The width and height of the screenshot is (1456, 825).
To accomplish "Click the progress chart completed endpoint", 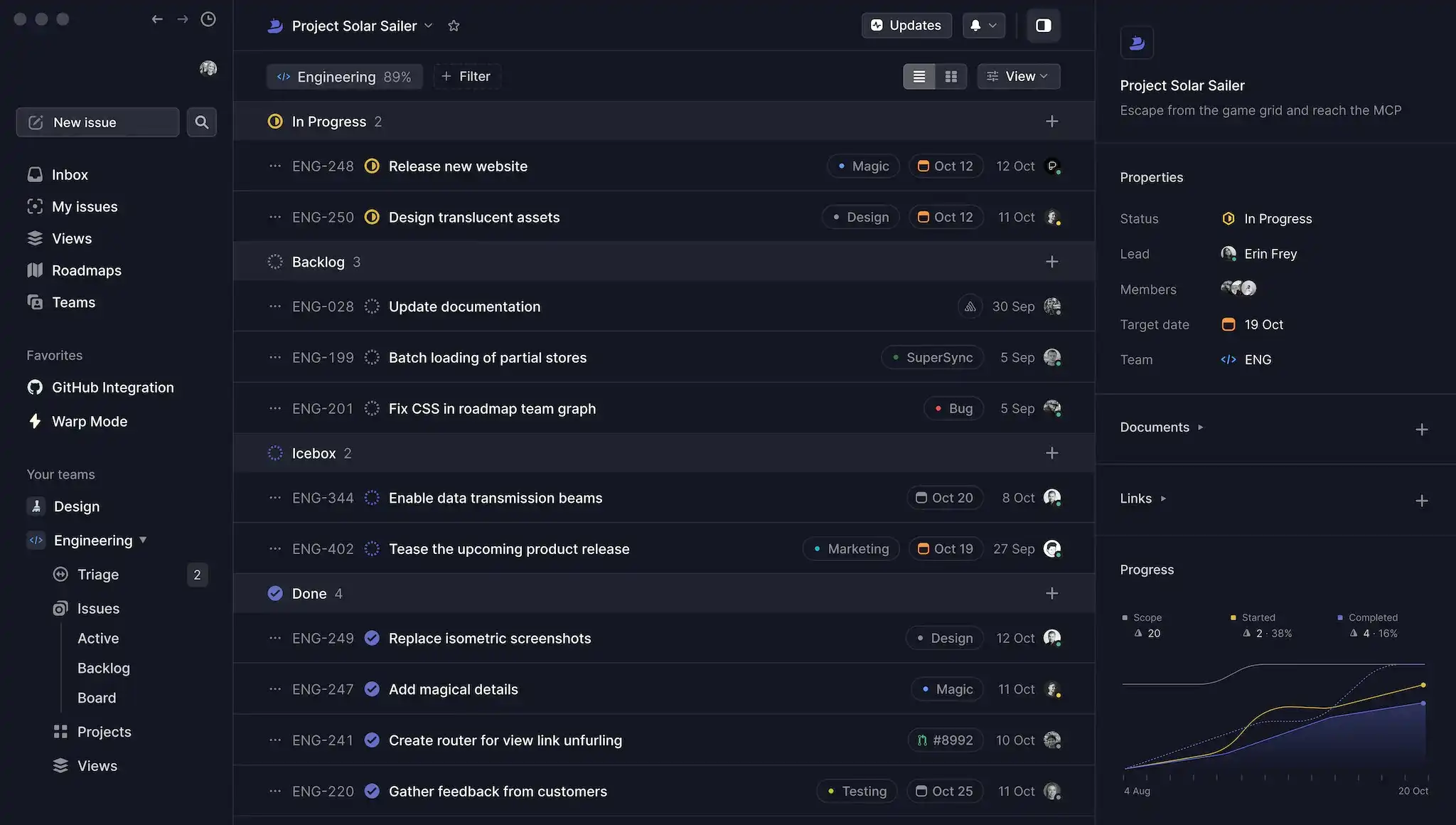I will click(x=1423, y=703).
